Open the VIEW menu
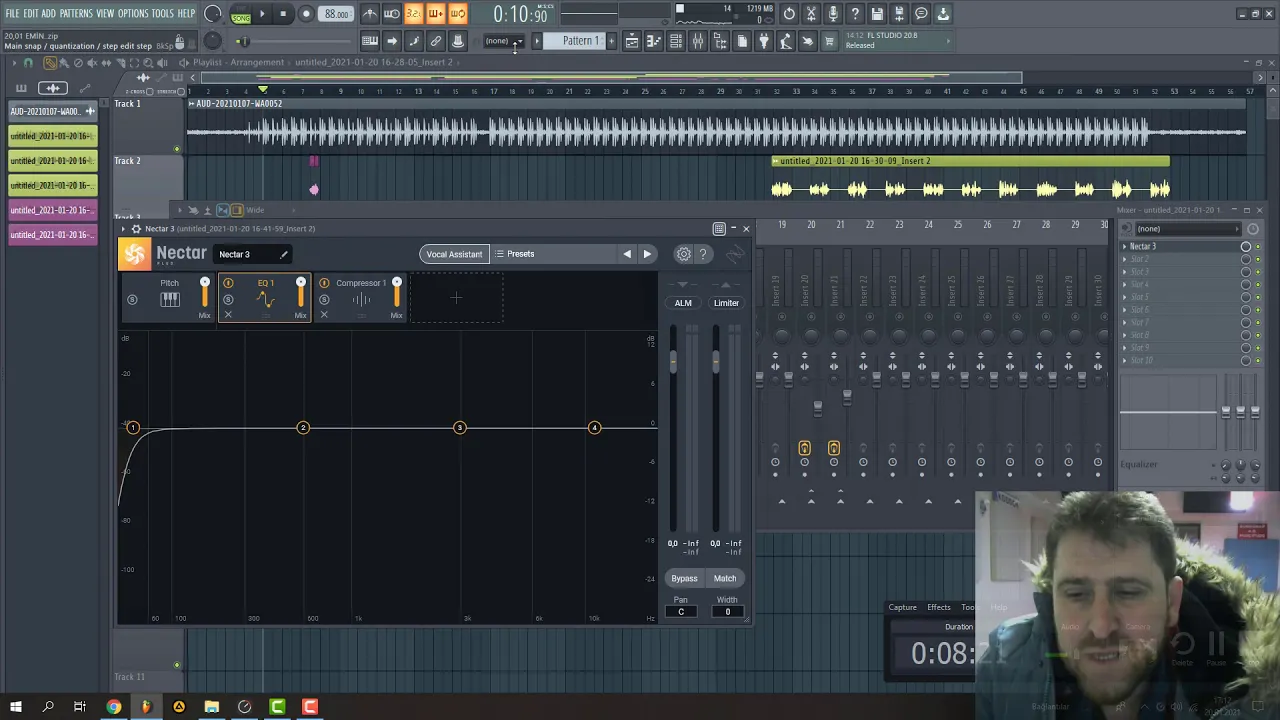Screen dimensions: 1280x720 click(x=105, y=13)
